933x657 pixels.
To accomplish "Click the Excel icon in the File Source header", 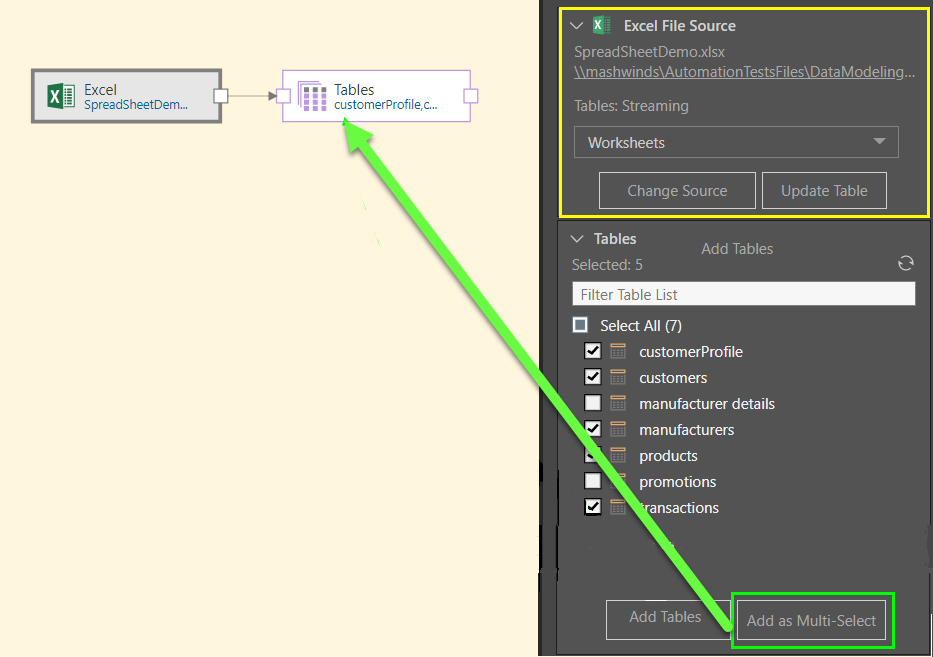I will coord(601,26).
